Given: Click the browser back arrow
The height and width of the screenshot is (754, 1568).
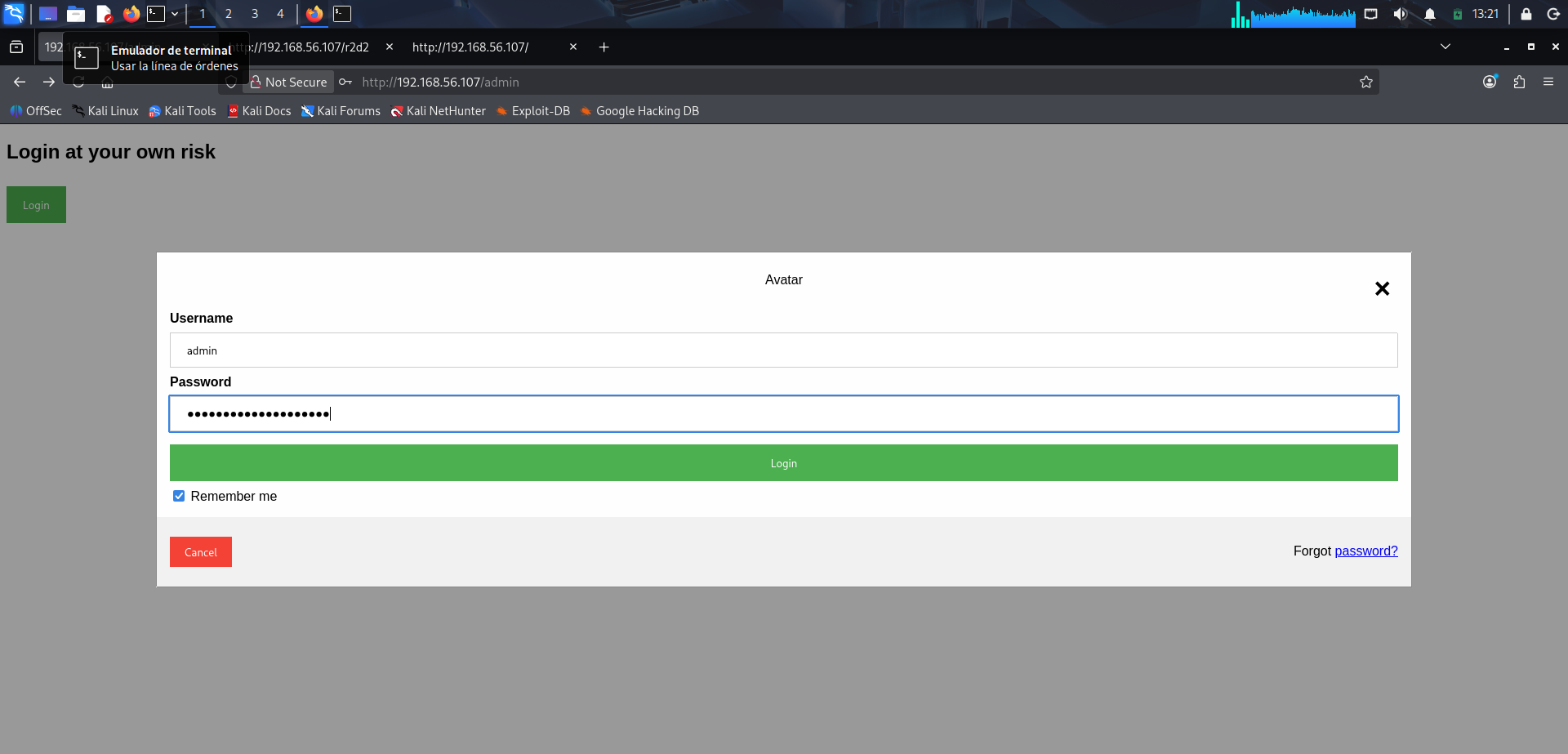Looking at the screenshot, I should pyautogui.click(x=20, y=82).
